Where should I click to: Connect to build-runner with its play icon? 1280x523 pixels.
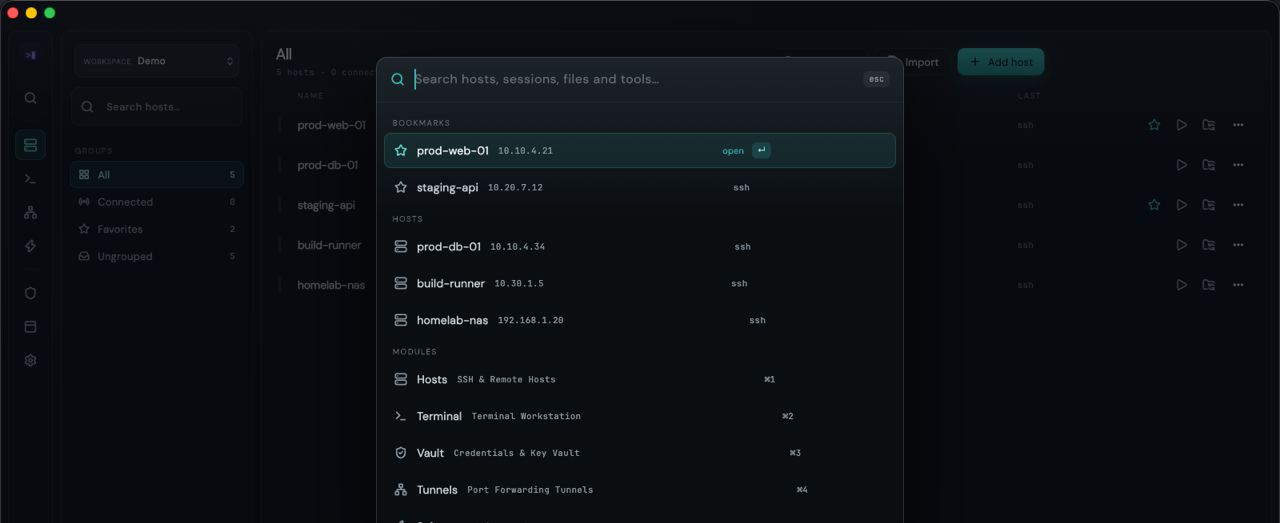click(1182, 245)
